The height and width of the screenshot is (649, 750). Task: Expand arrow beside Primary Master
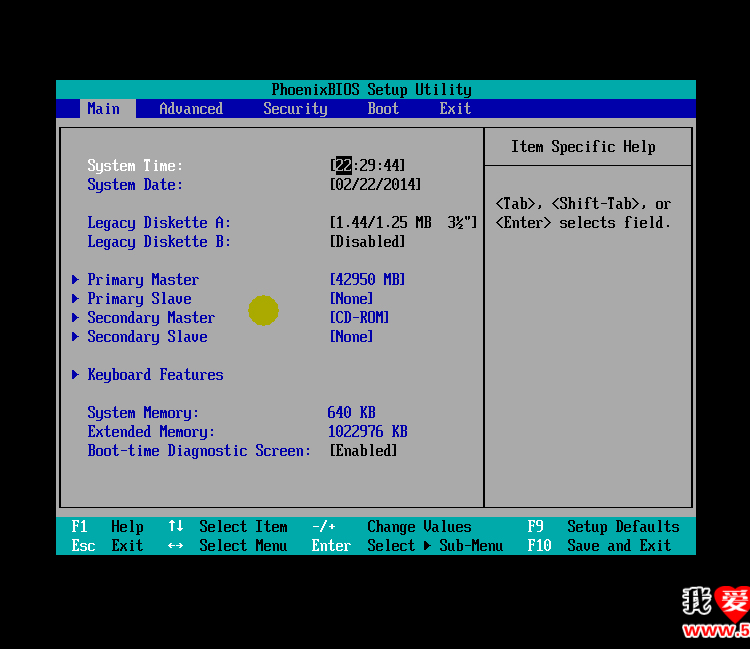coord(75,279)
